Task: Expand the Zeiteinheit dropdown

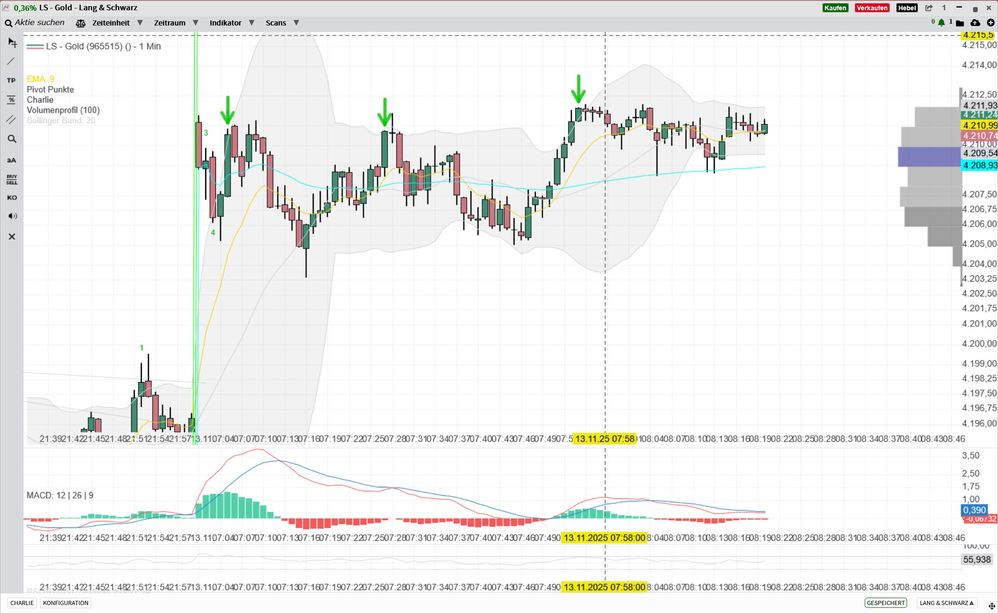Action: 116,22
